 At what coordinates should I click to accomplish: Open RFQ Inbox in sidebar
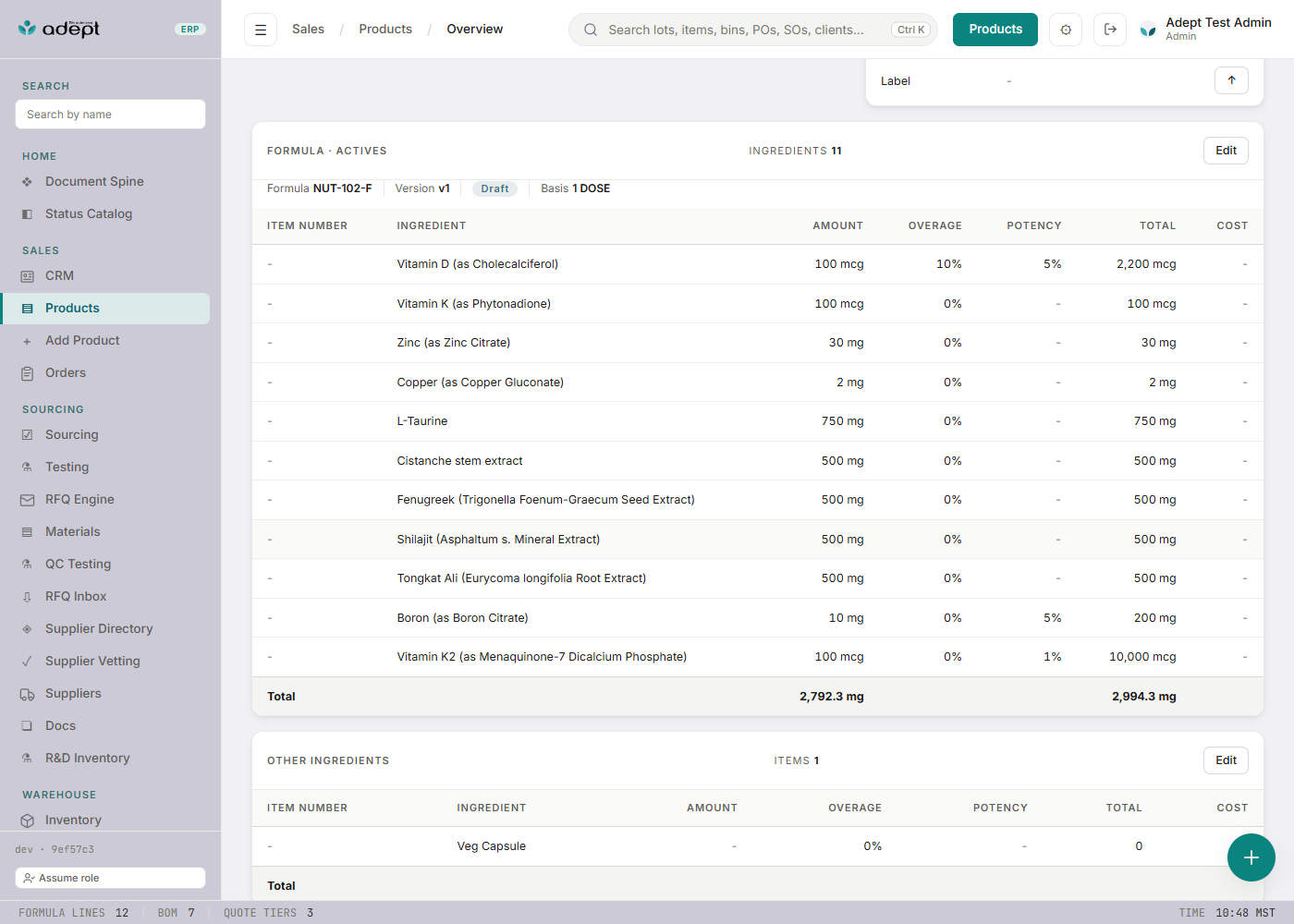[x=105, y=597]
